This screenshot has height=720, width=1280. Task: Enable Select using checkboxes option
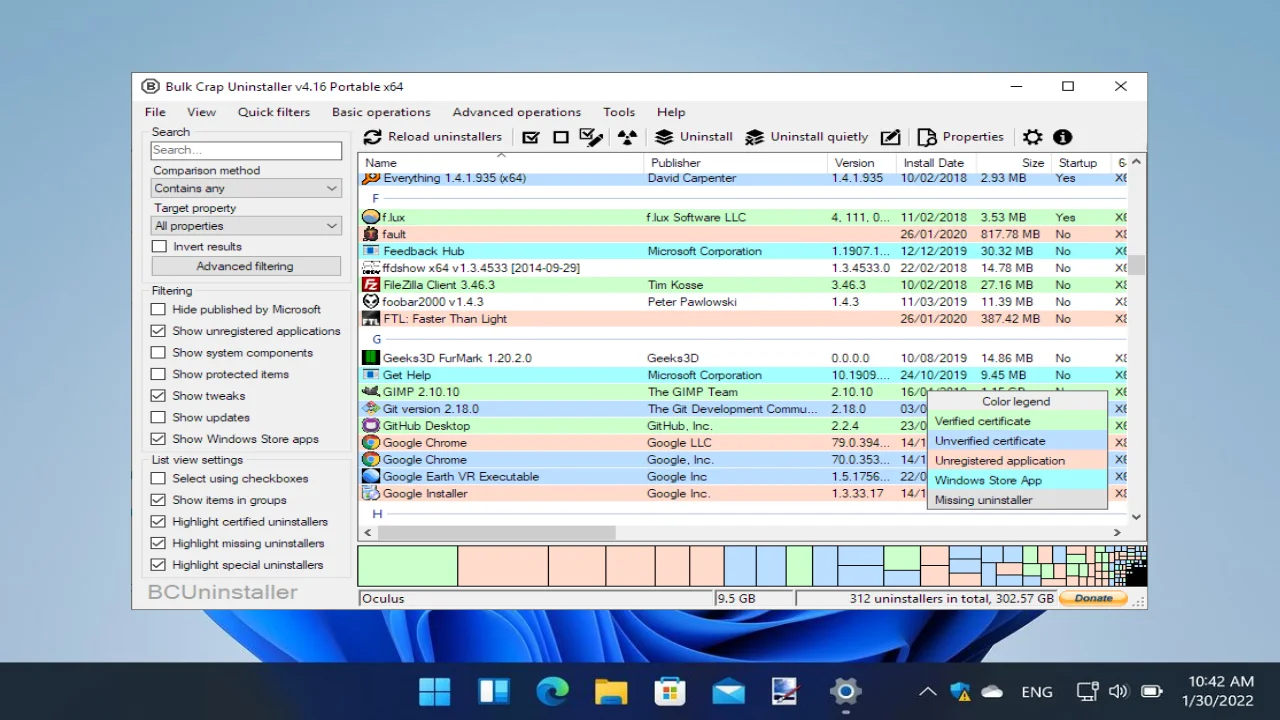pos(159,479)
